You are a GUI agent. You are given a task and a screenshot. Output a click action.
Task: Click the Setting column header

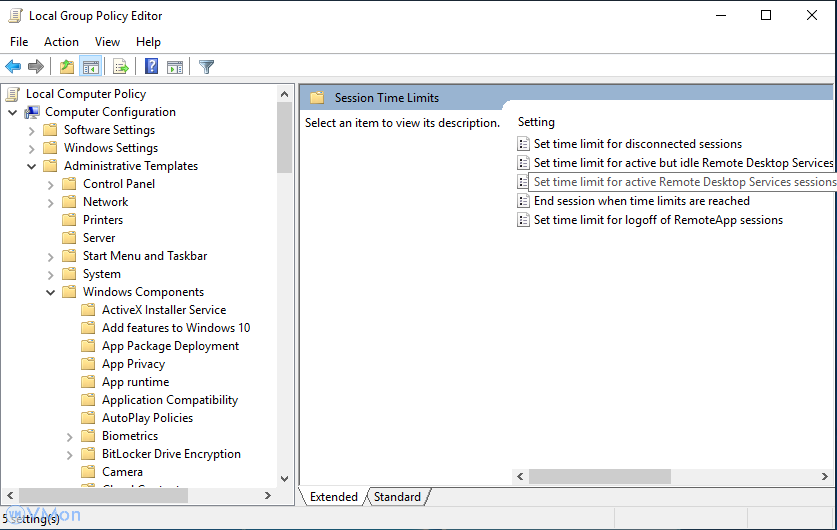pos(537,122)
